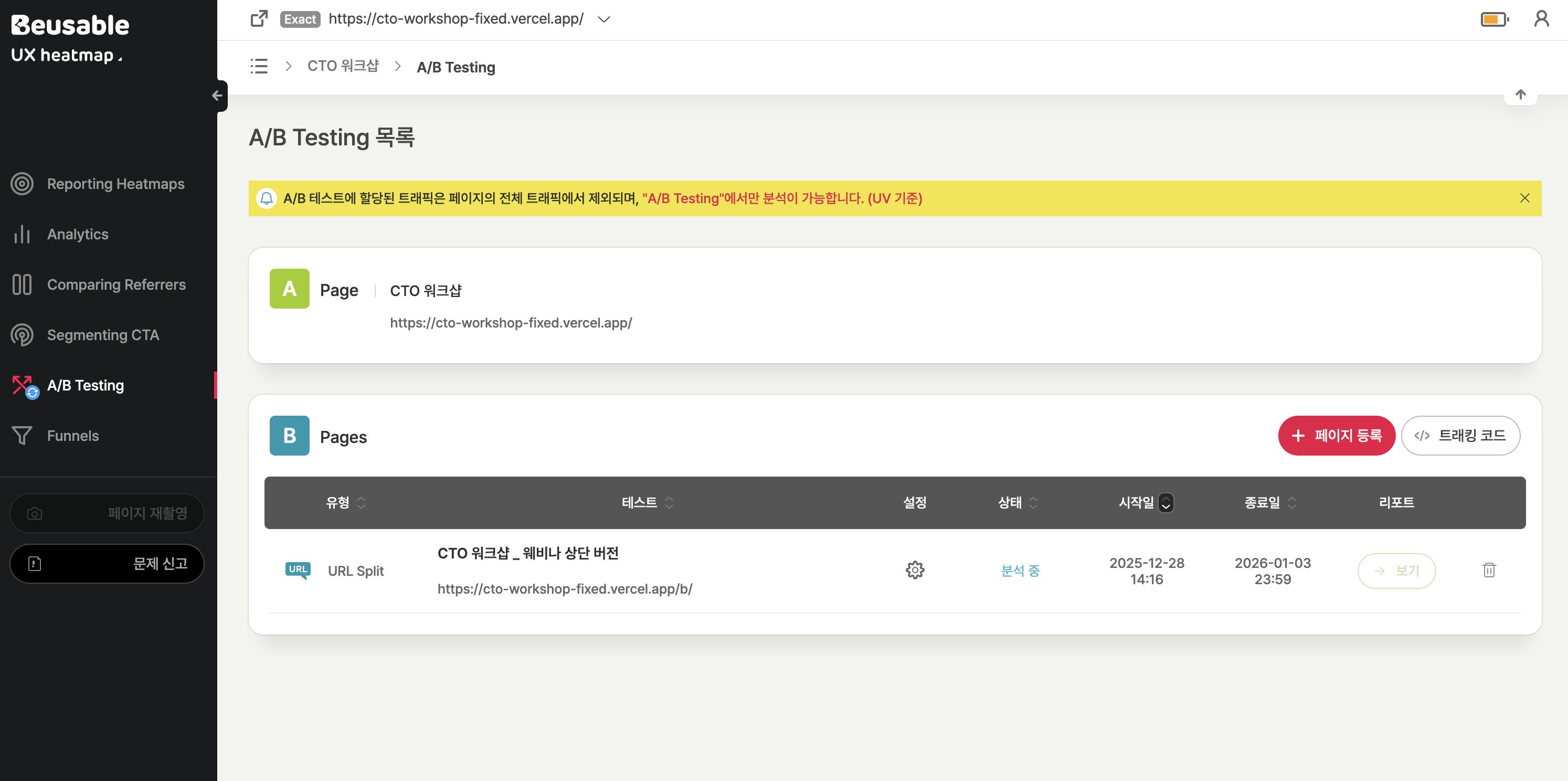
Task: Click CTO 워크샵 breadcrumb link
Action: pyautogui.click(x=343, y=66)
